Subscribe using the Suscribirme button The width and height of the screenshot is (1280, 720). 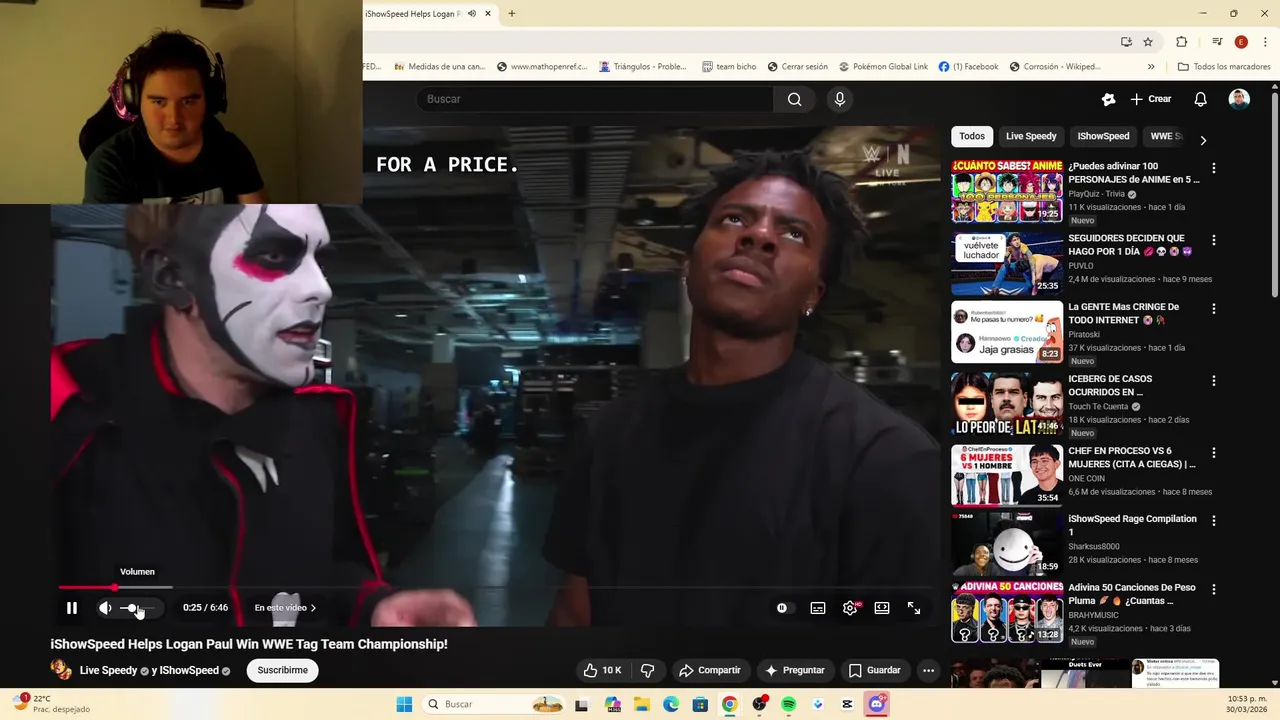pyautogui.click(x=282, y=670)
